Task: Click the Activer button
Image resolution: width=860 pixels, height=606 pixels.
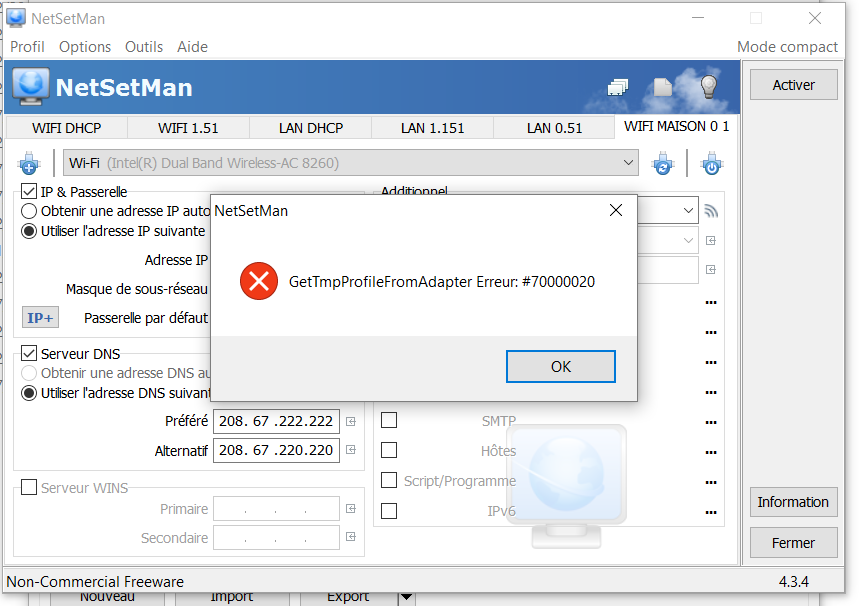Action: [794, 85]
